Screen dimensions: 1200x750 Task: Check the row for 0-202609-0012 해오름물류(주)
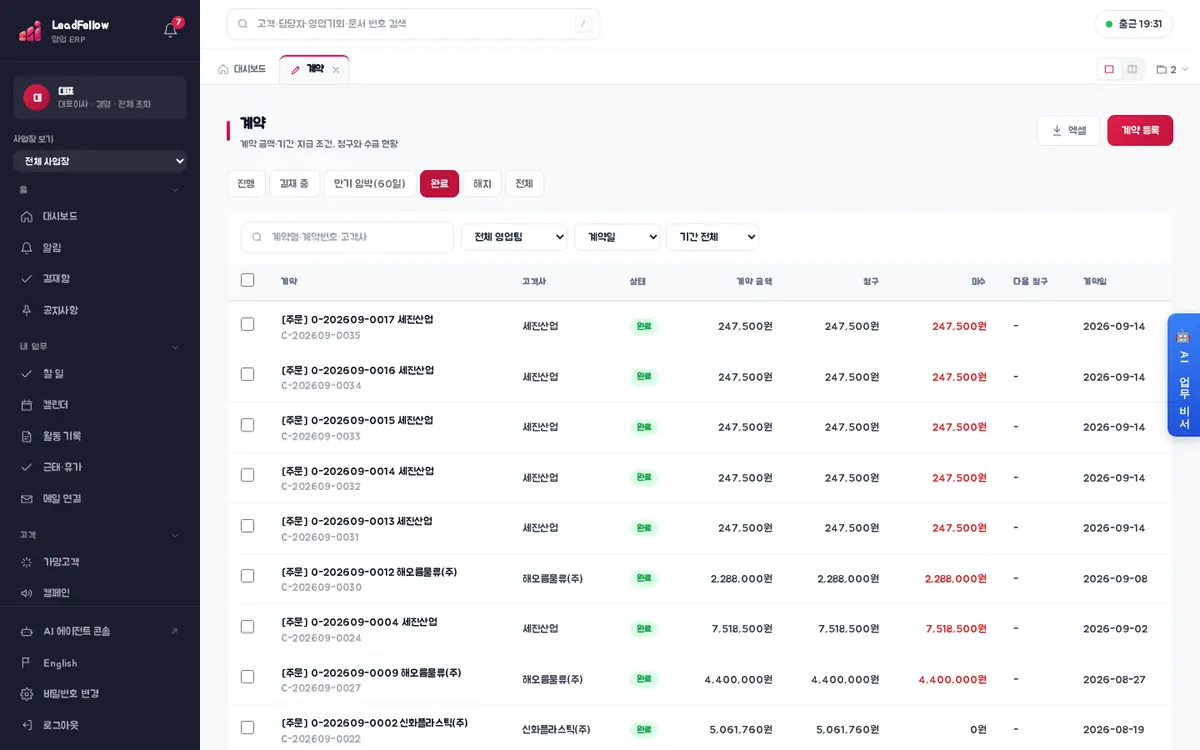(248, 576)
